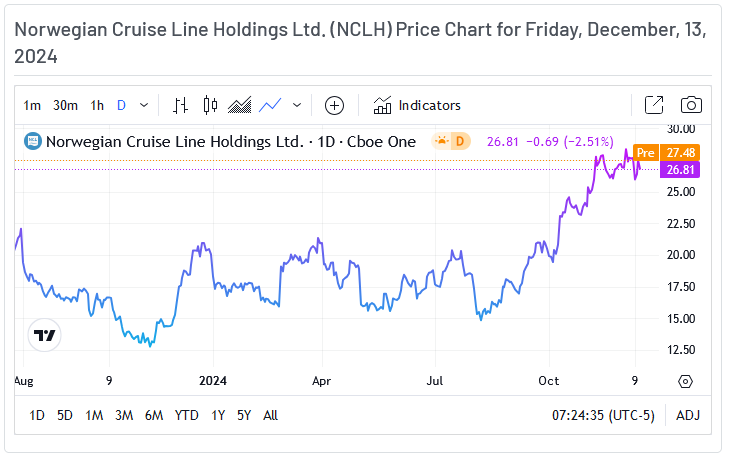The height and width of the screenshot is (459, 729).
Task: Toggle ADJ adjusted data setting
Action: 688,415
